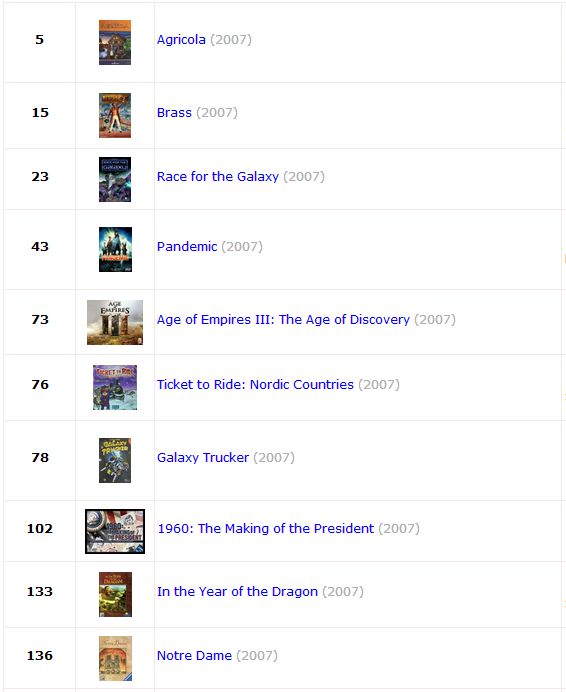Open Age of Empires III: The Age of Discovery link
Viewport: 566px width, 692px height.
(283, 320)
